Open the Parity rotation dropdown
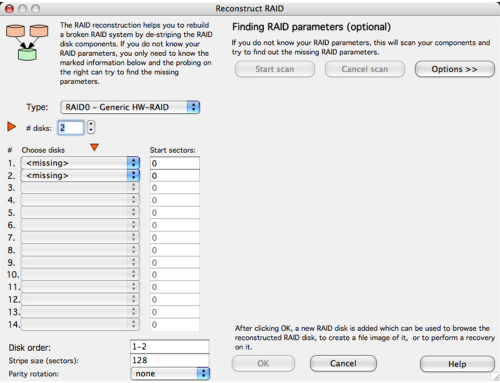 pos(170,374)
